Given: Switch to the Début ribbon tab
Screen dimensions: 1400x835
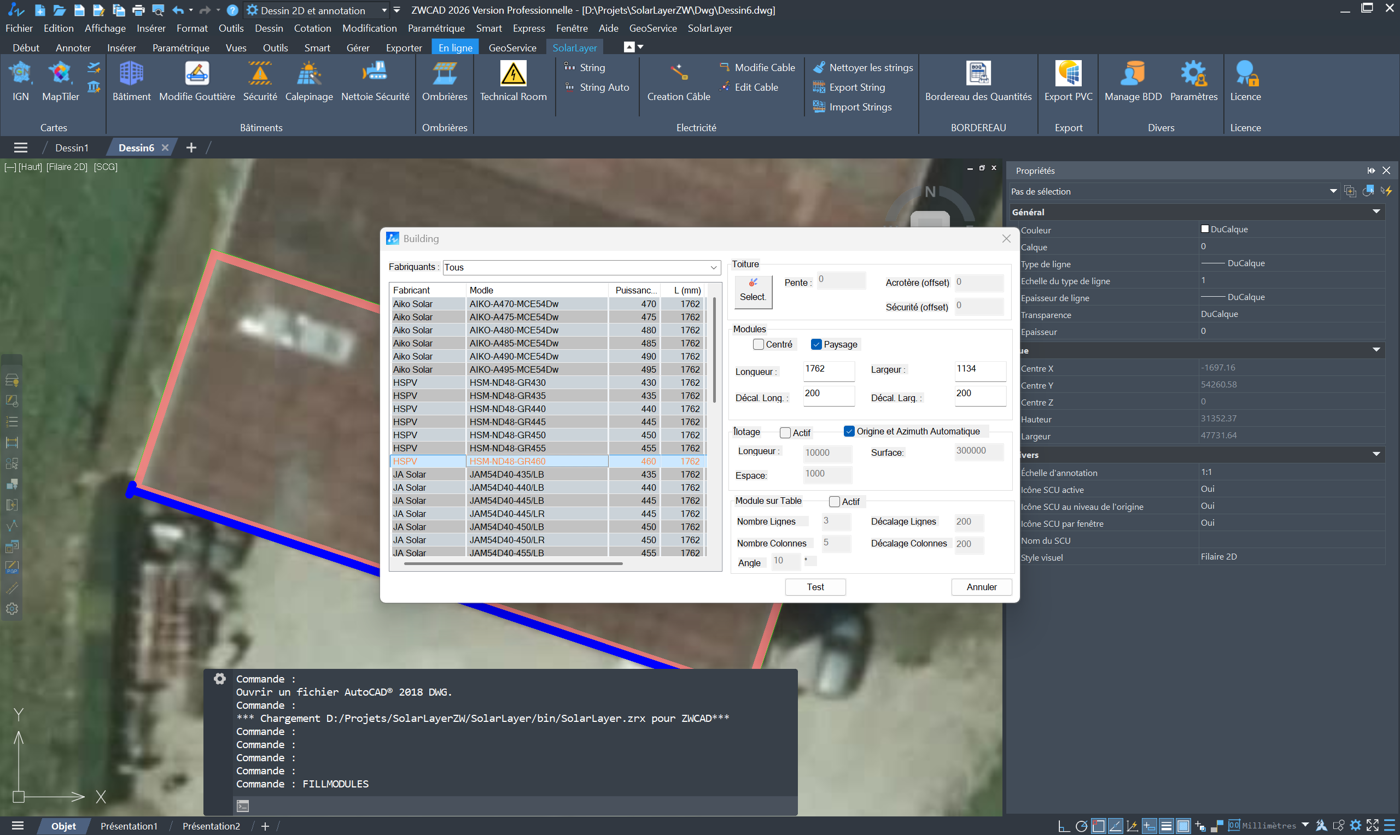Looking at the screenshot, I should (26, 48).
